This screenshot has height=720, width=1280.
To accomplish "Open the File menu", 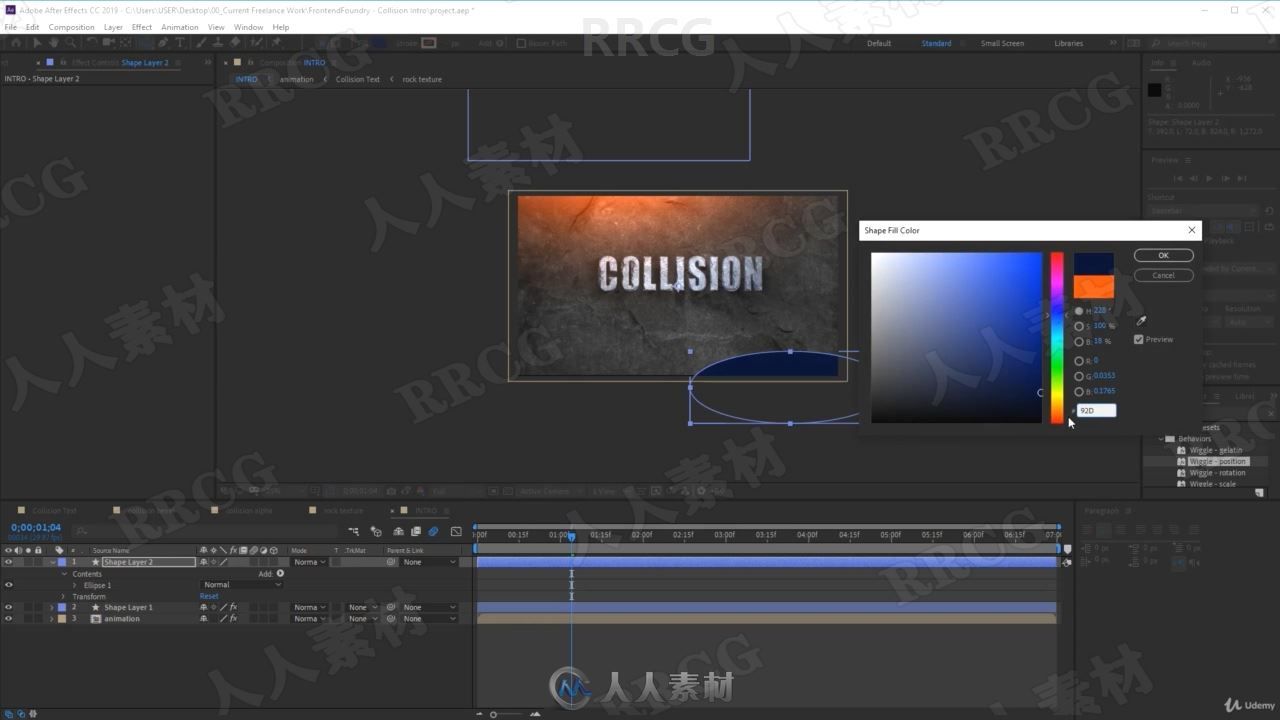I will point(11,27).
